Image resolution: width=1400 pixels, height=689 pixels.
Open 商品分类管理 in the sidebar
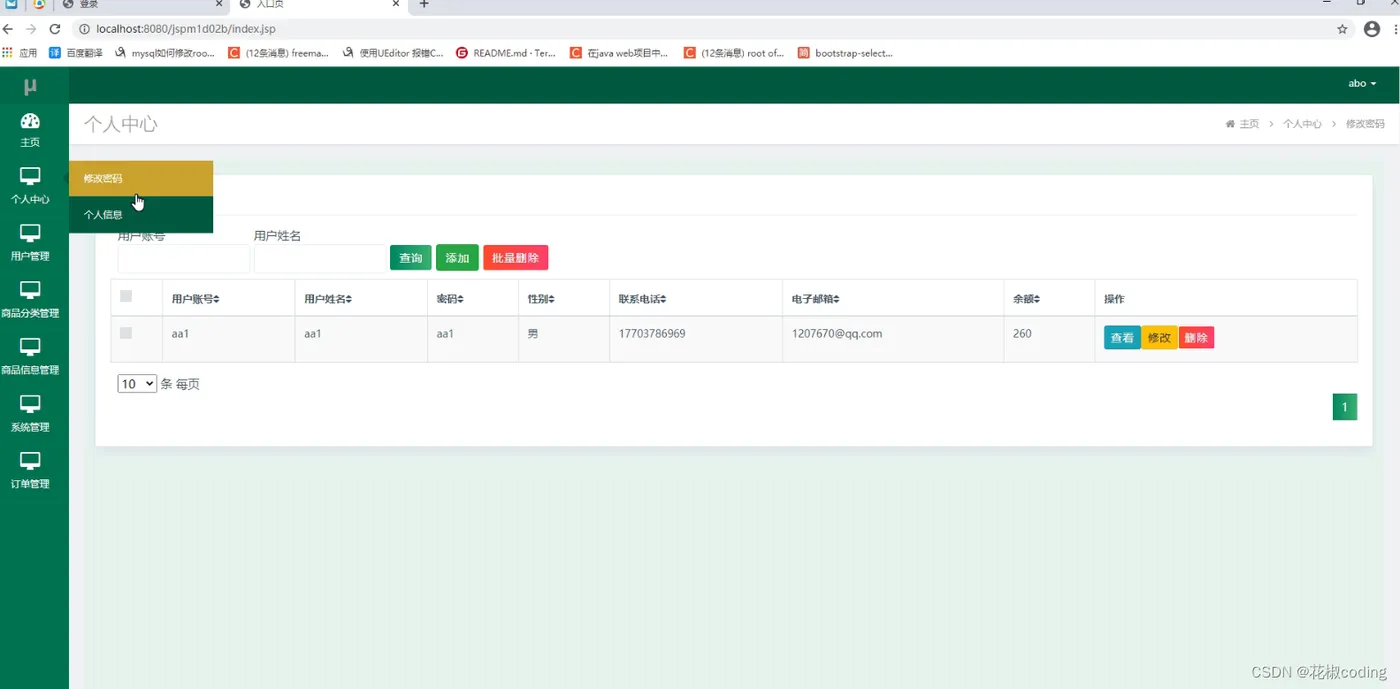tap(30, 301)
